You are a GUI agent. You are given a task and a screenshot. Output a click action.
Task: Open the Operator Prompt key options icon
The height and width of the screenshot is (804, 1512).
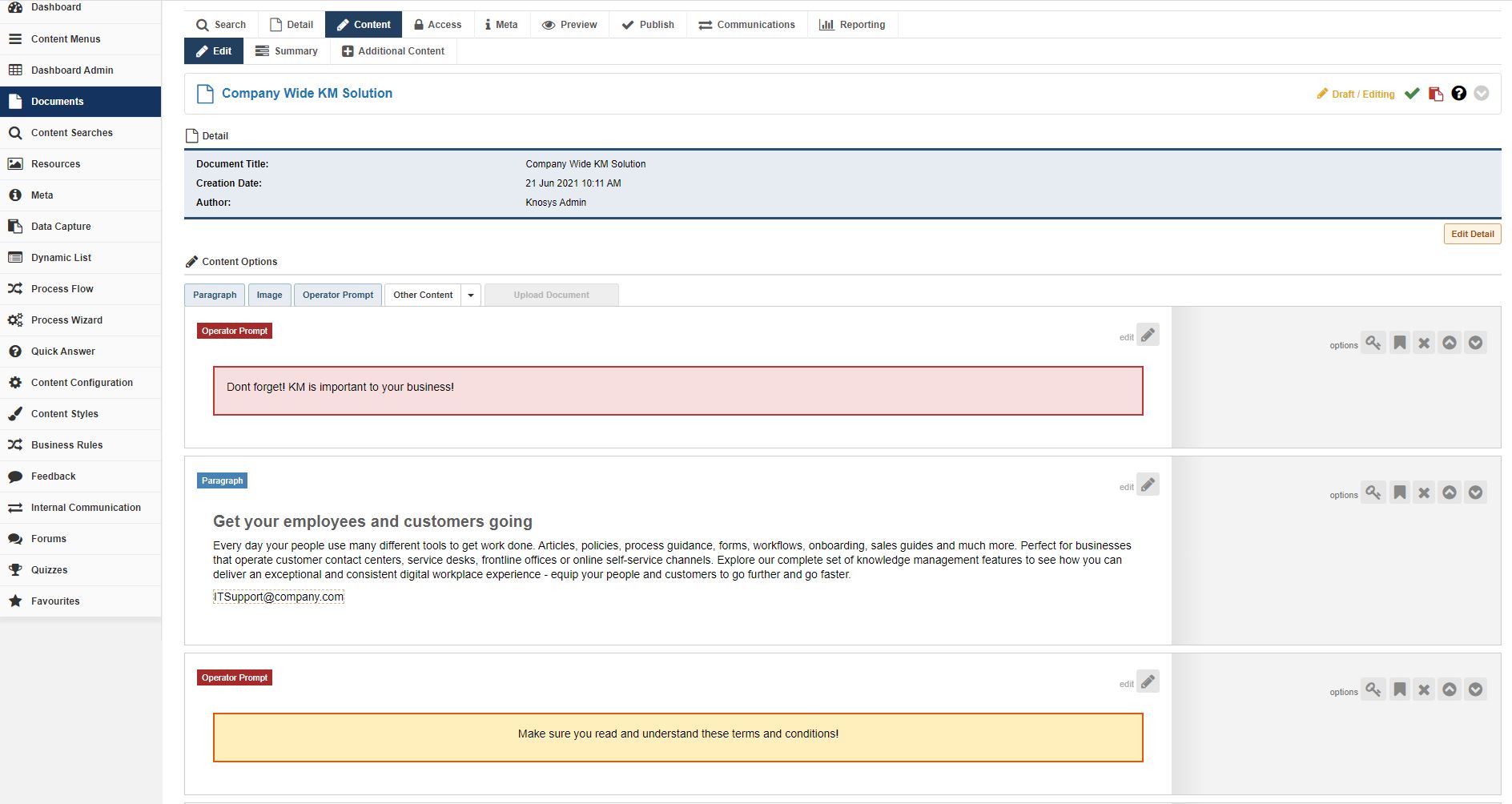pyautogui.click(x=1374, y=343)
